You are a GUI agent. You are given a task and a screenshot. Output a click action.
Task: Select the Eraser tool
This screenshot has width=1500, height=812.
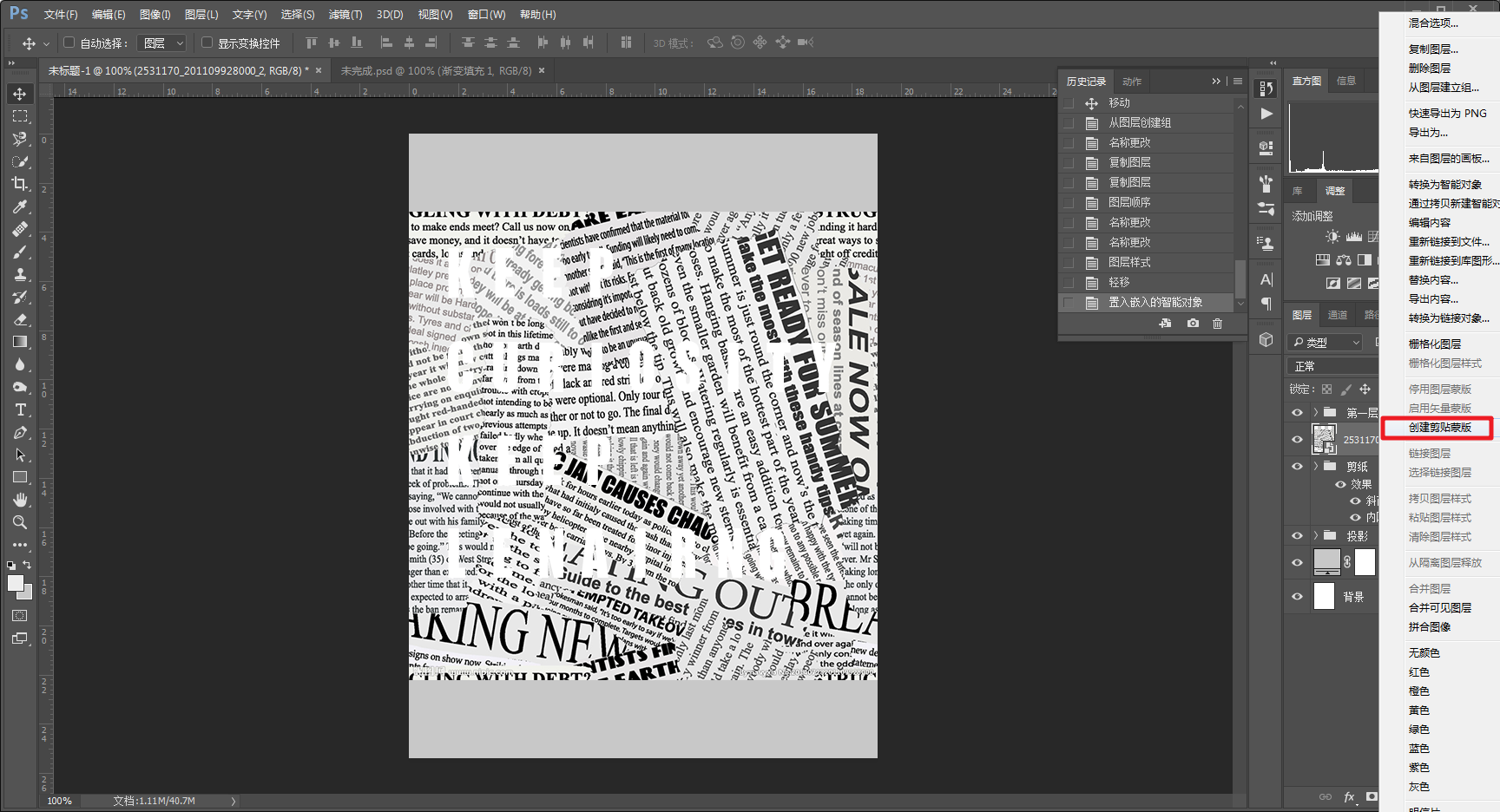pos(19,319)
